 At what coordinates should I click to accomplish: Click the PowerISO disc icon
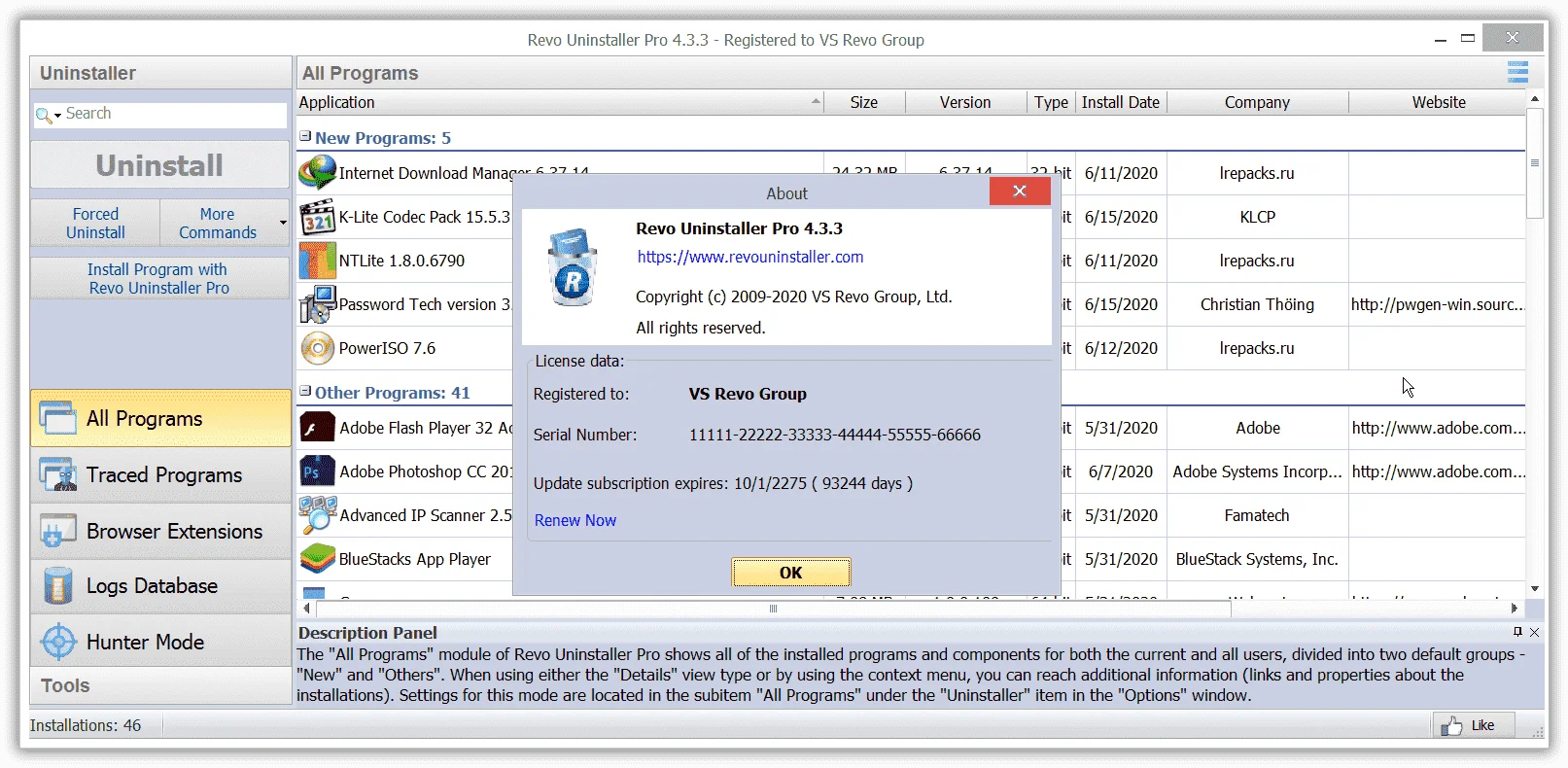click(x=317, y=348)
